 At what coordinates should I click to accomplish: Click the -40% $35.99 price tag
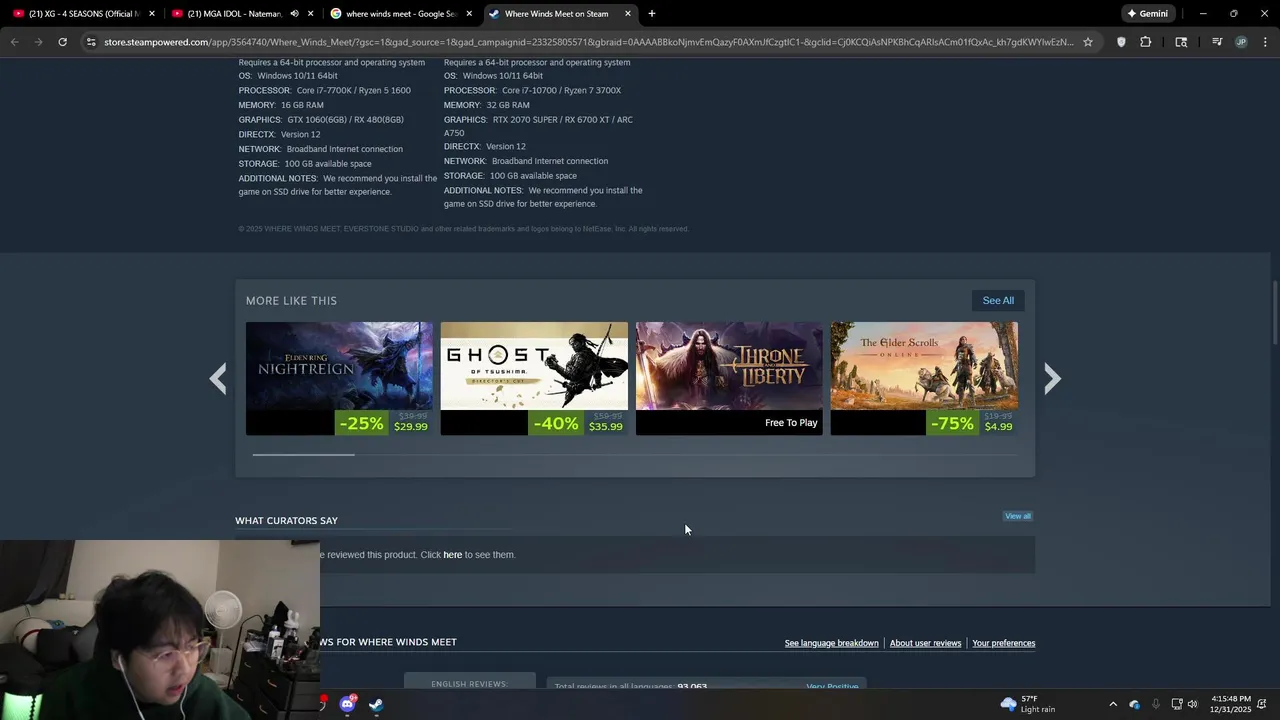point(578,423)
